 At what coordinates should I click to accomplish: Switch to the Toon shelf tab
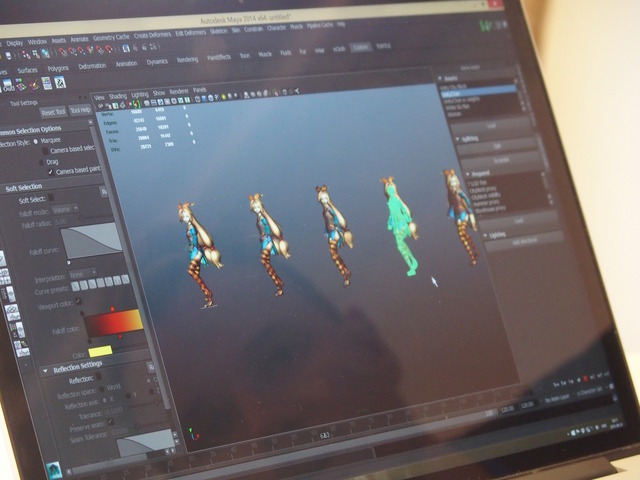tap(244, 56)
